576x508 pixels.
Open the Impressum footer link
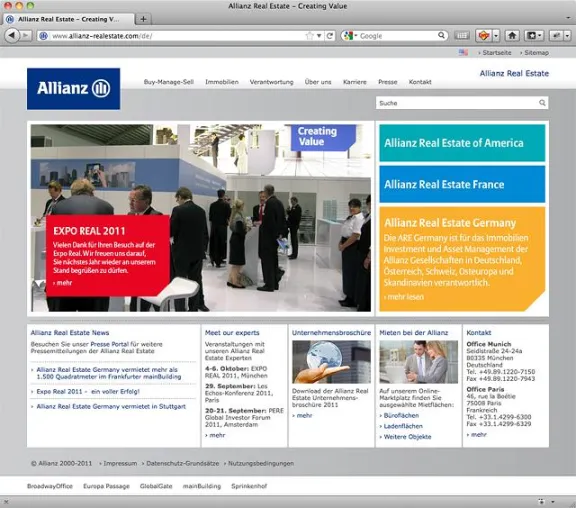coord(118,464)
